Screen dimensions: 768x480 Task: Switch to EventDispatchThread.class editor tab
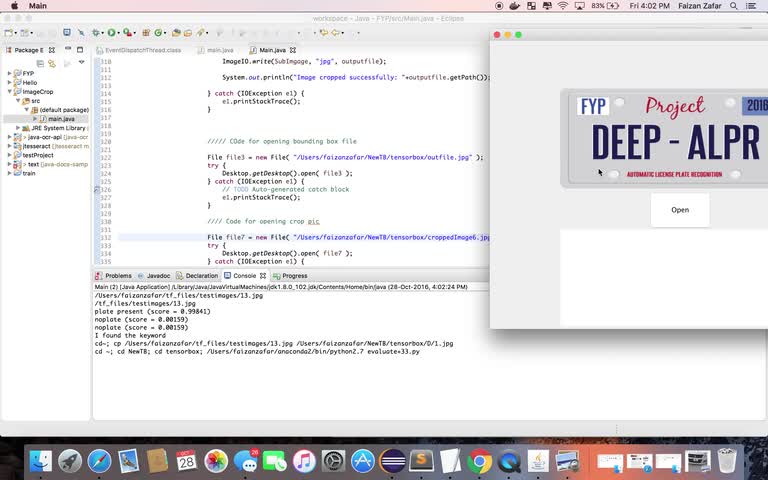pos(139,50)
